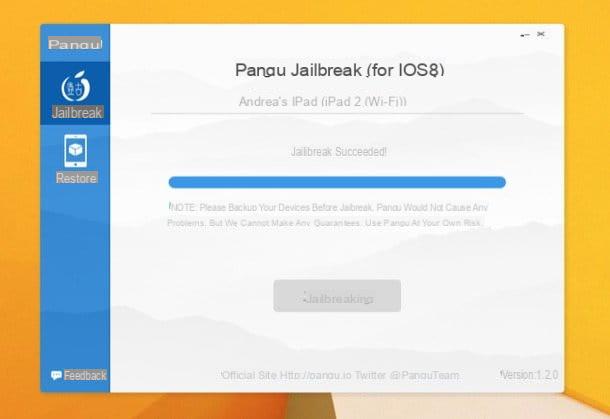Select the Jailbreak tab label
The width and height of the screenshot is (610, 419).
77,112
